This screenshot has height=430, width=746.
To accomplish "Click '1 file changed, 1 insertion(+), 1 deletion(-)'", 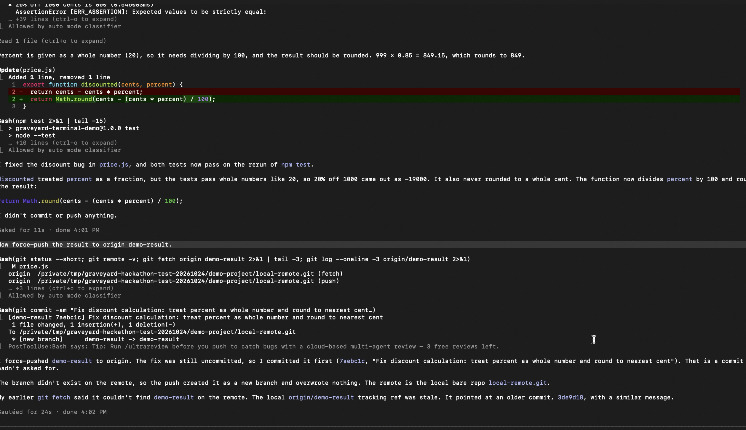I will tap(93, 325).
